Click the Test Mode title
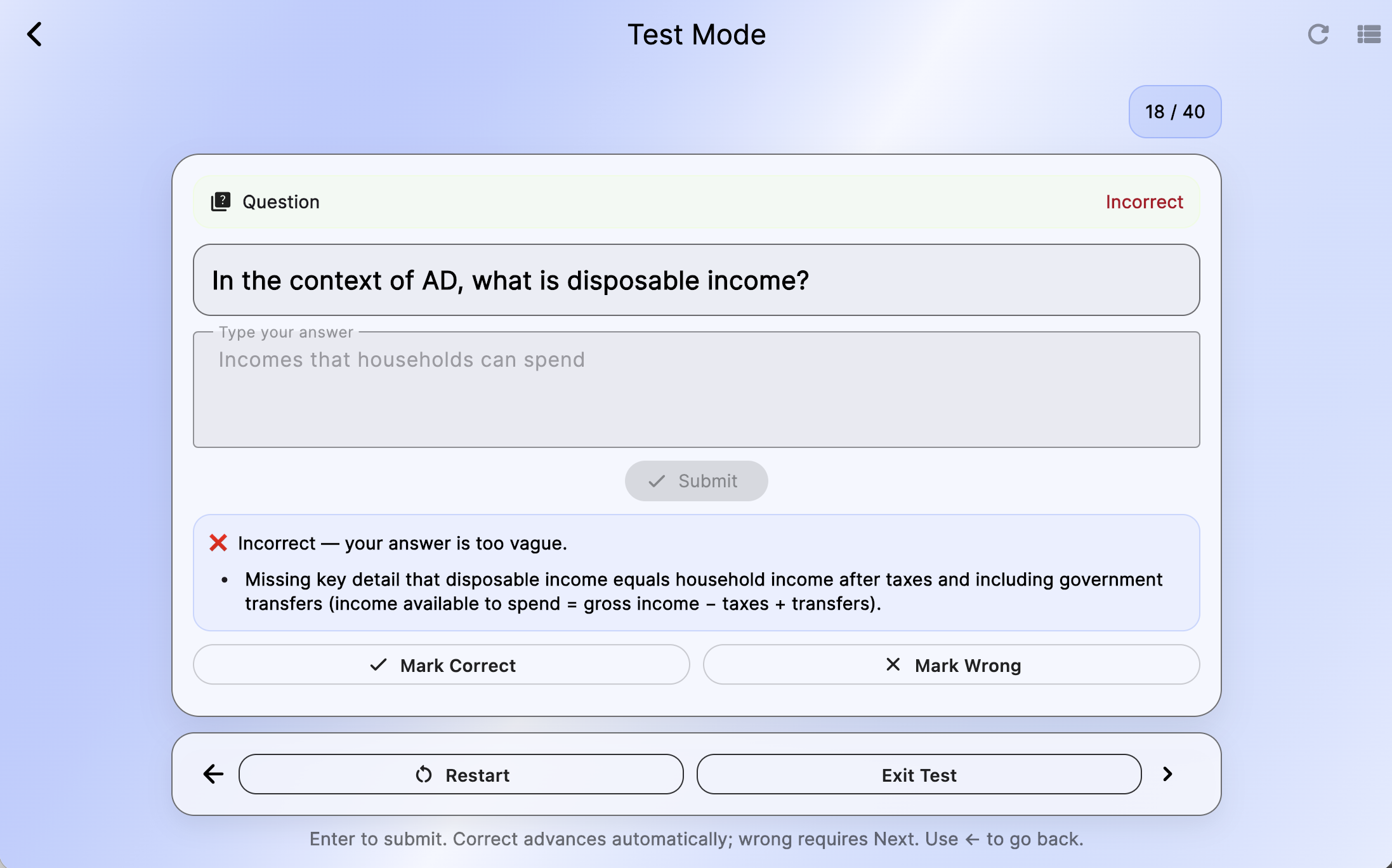Image resolution: width=1392 pixels, height=868 pixels. (697, 34)
